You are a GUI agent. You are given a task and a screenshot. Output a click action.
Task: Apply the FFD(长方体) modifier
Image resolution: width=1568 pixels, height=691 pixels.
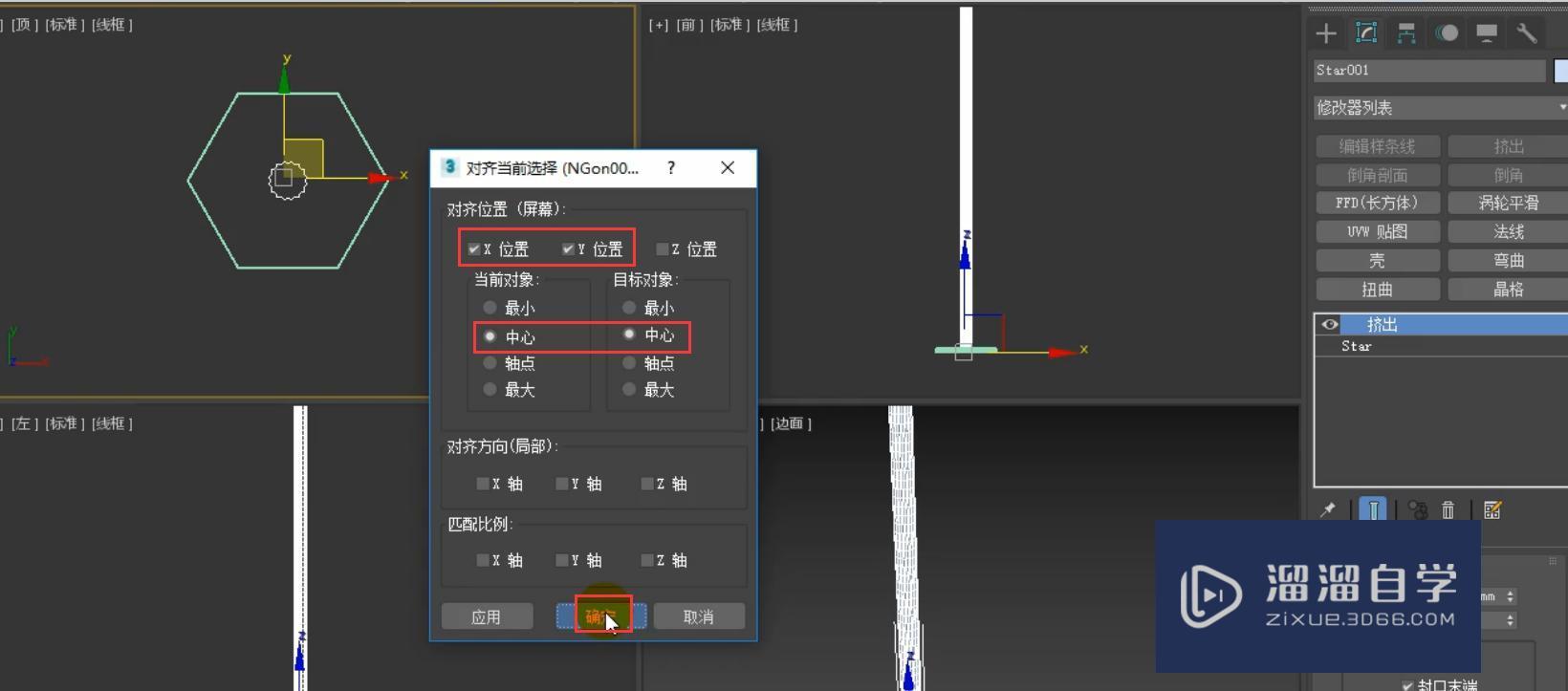tap(1378, 203)
